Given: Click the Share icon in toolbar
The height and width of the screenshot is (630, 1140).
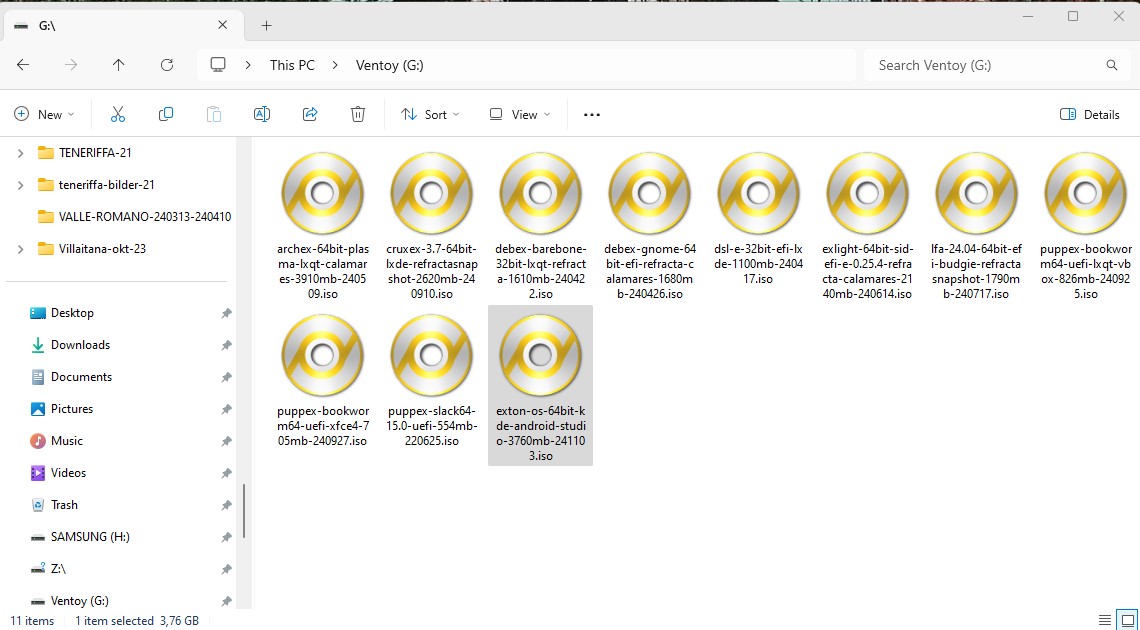Looking at the screenshot, I should click(310, 114).
